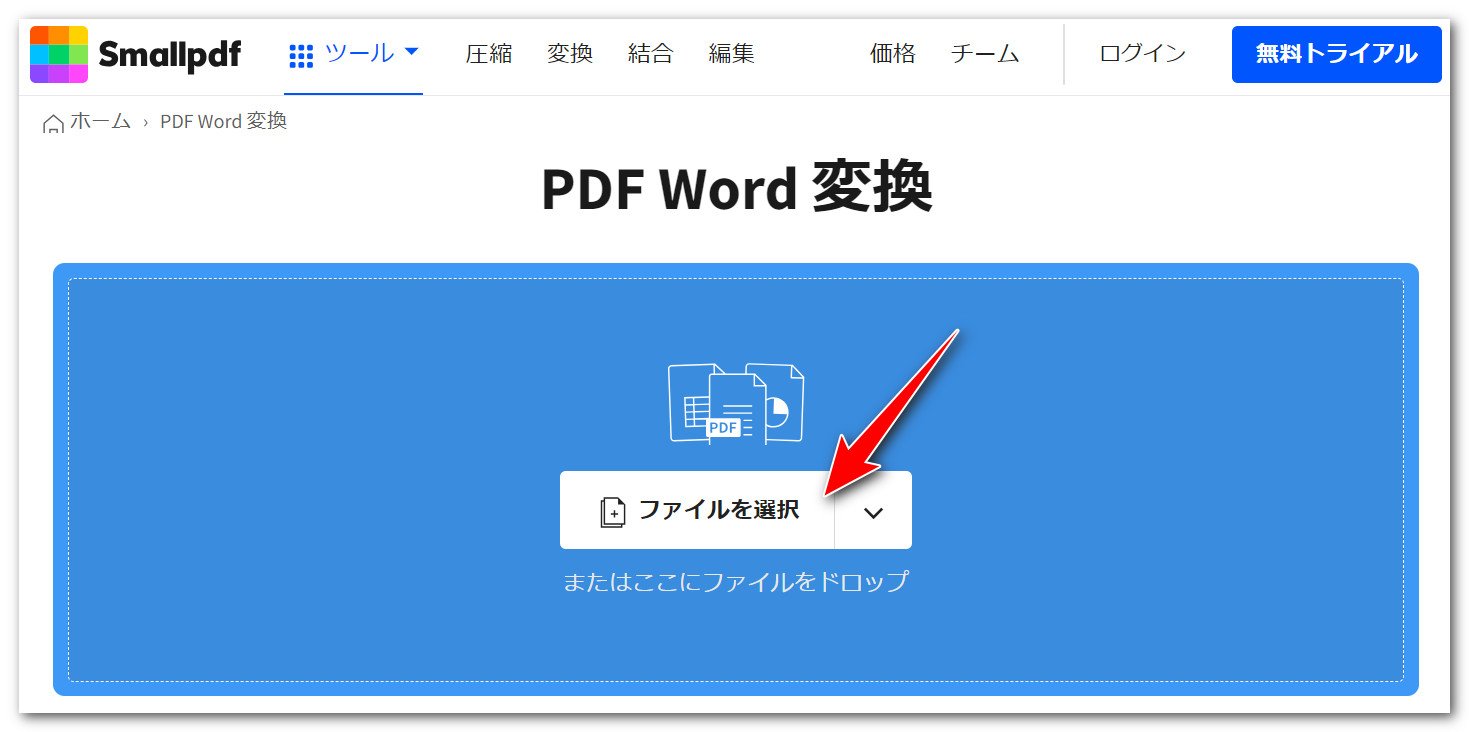Start the 無料トライアル
This screenshot has width=1469, height=732.
1337,54
